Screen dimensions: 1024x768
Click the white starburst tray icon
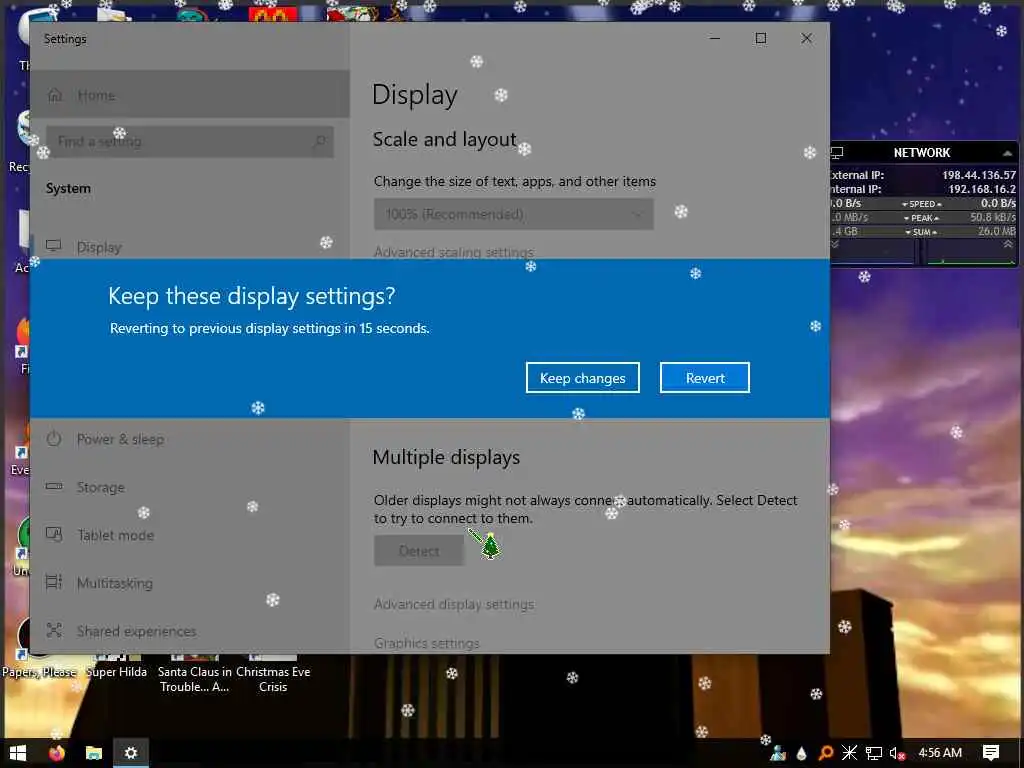[x=849, y=753]
